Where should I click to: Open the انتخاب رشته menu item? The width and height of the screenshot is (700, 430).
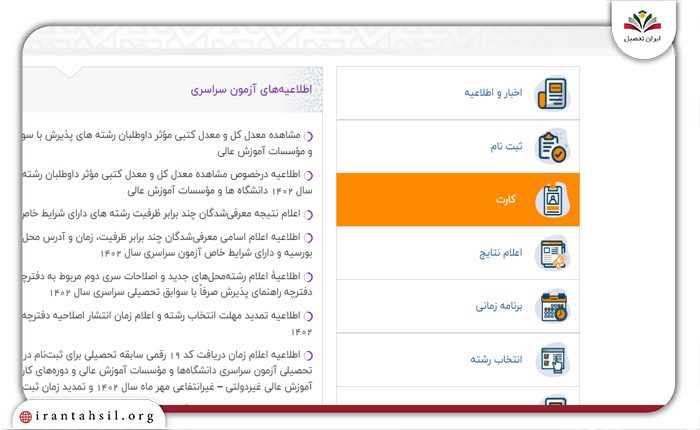point(458,359)
